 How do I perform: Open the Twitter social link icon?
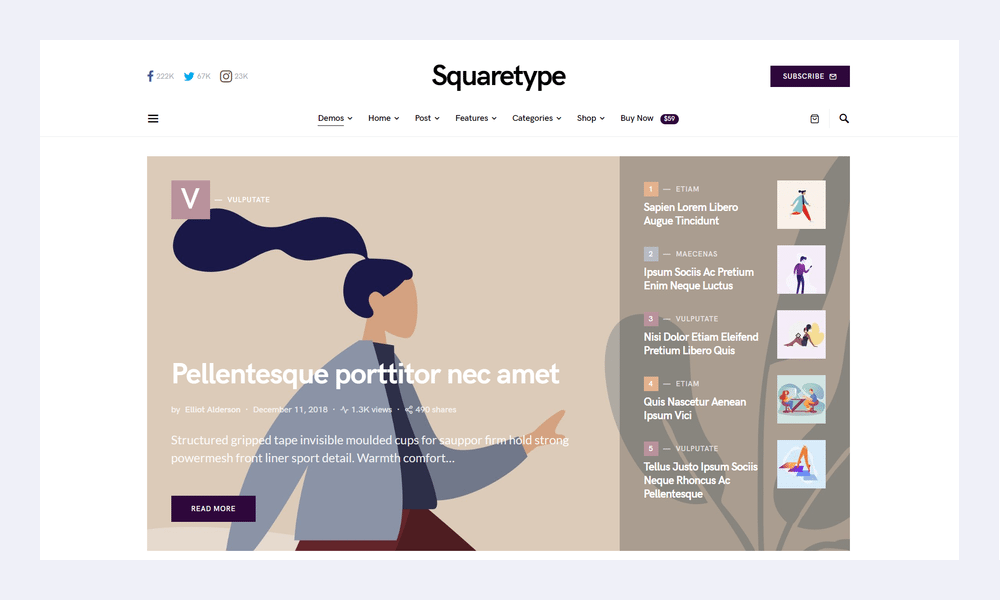click(189, 77)
